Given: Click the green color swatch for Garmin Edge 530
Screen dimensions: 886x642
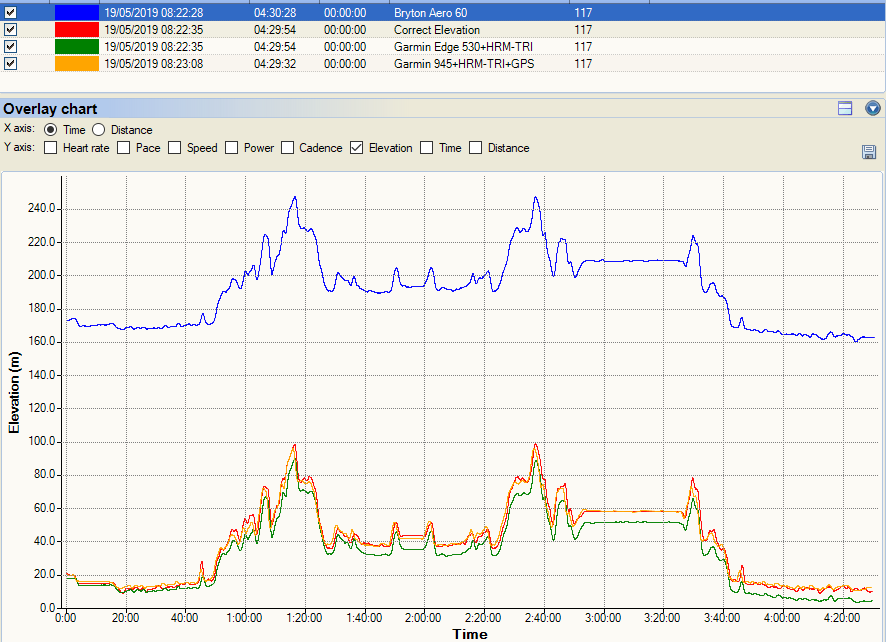Looking at the screenshot, I should (77, 46).
